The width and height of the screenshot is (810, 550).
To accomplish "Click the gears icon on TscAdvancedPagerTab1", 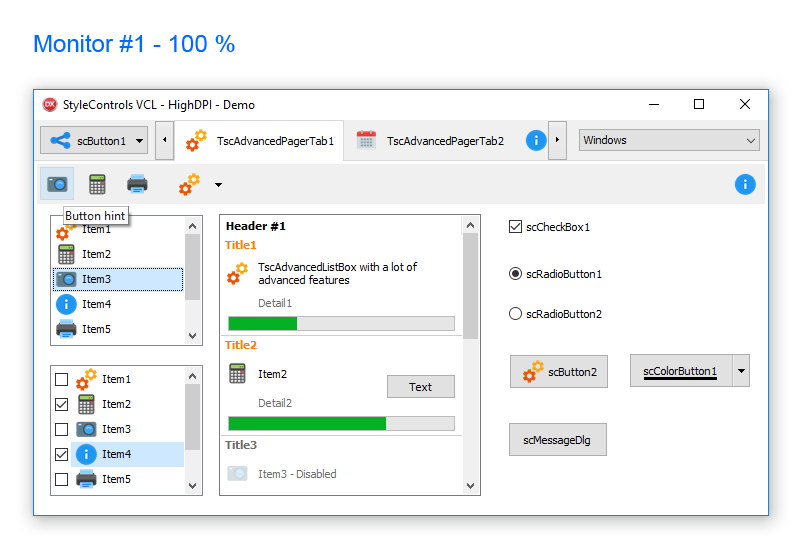I will click(x=196, y=140).
